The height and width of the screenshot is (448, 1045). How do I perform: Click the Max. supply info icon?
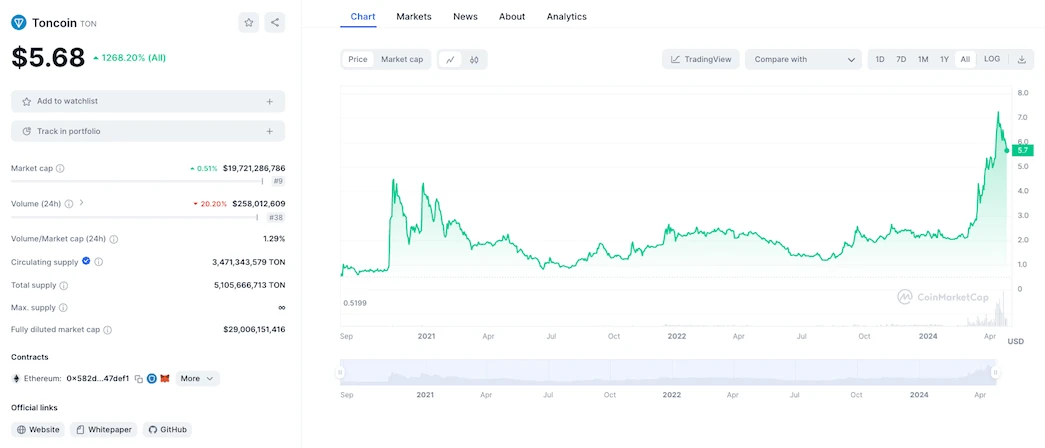63,308
